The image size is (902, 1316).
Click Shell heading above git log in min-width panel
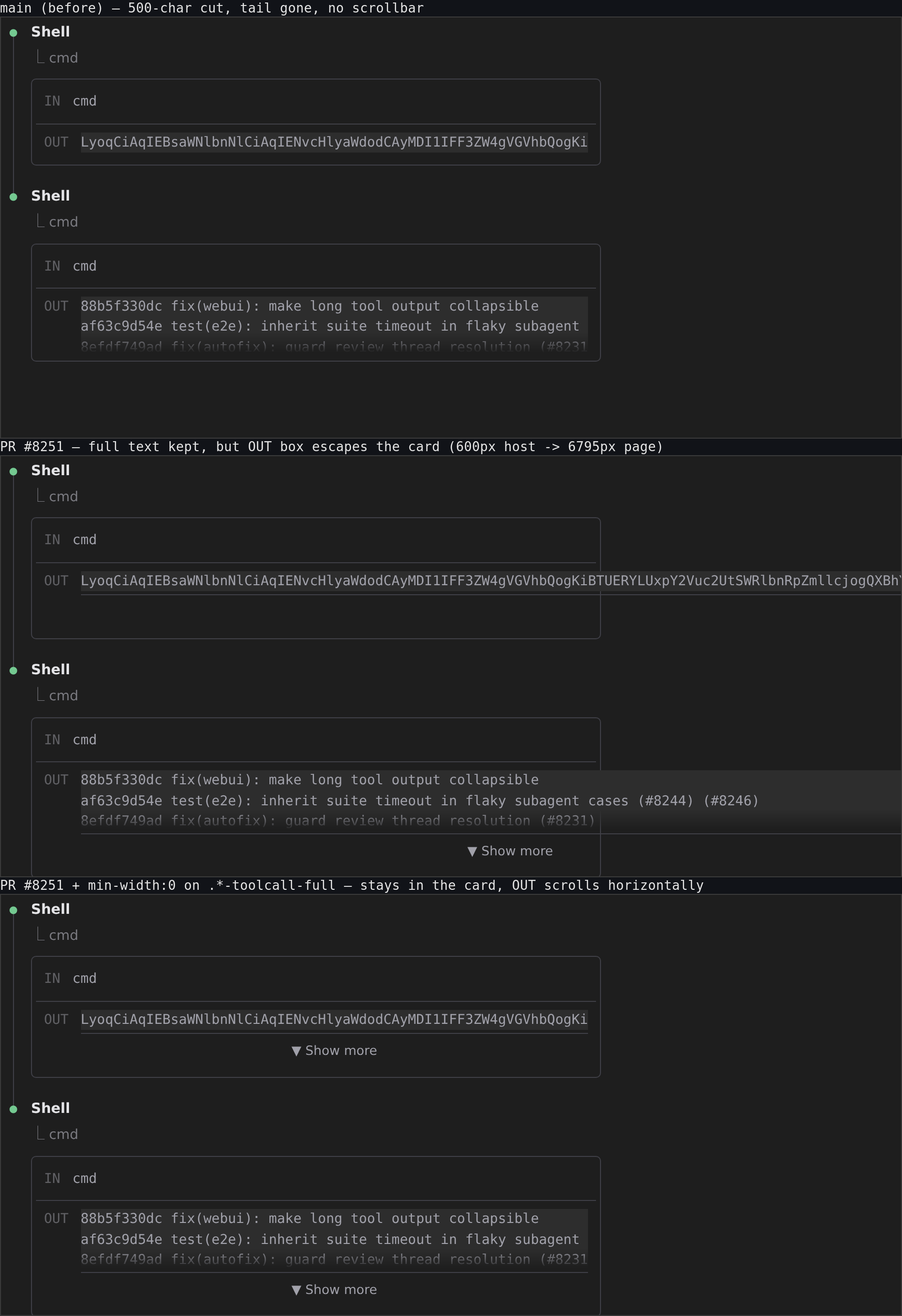(x=50, y=1108)
